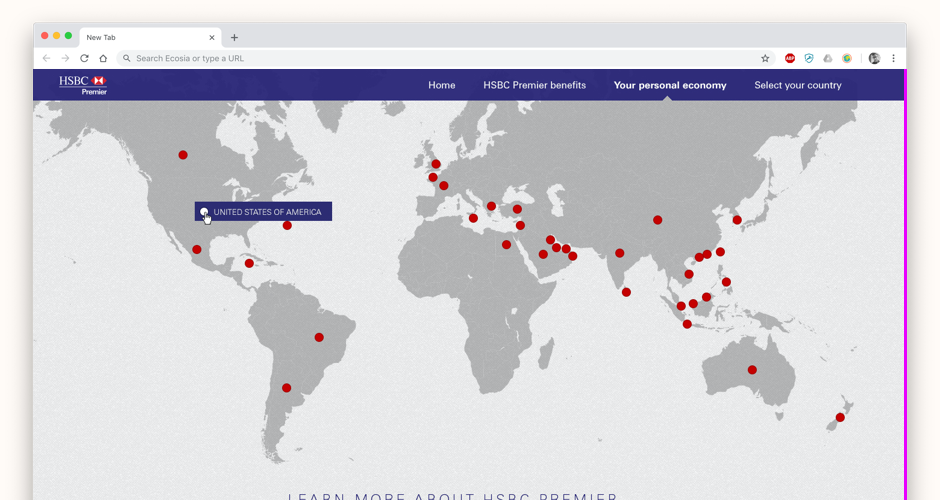Click the Canada red map dot

[183, 155]
